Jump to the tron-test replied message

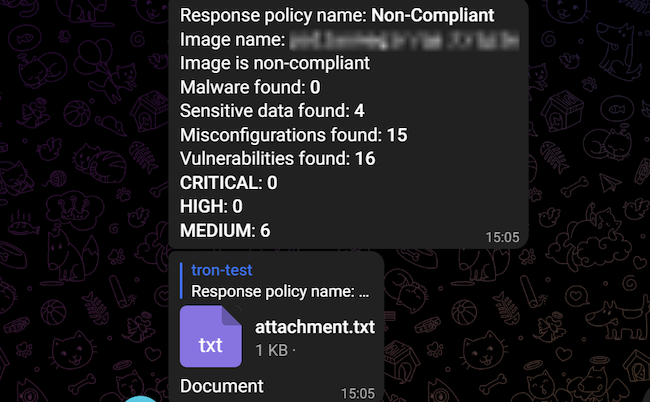click(x=223, y=270)
